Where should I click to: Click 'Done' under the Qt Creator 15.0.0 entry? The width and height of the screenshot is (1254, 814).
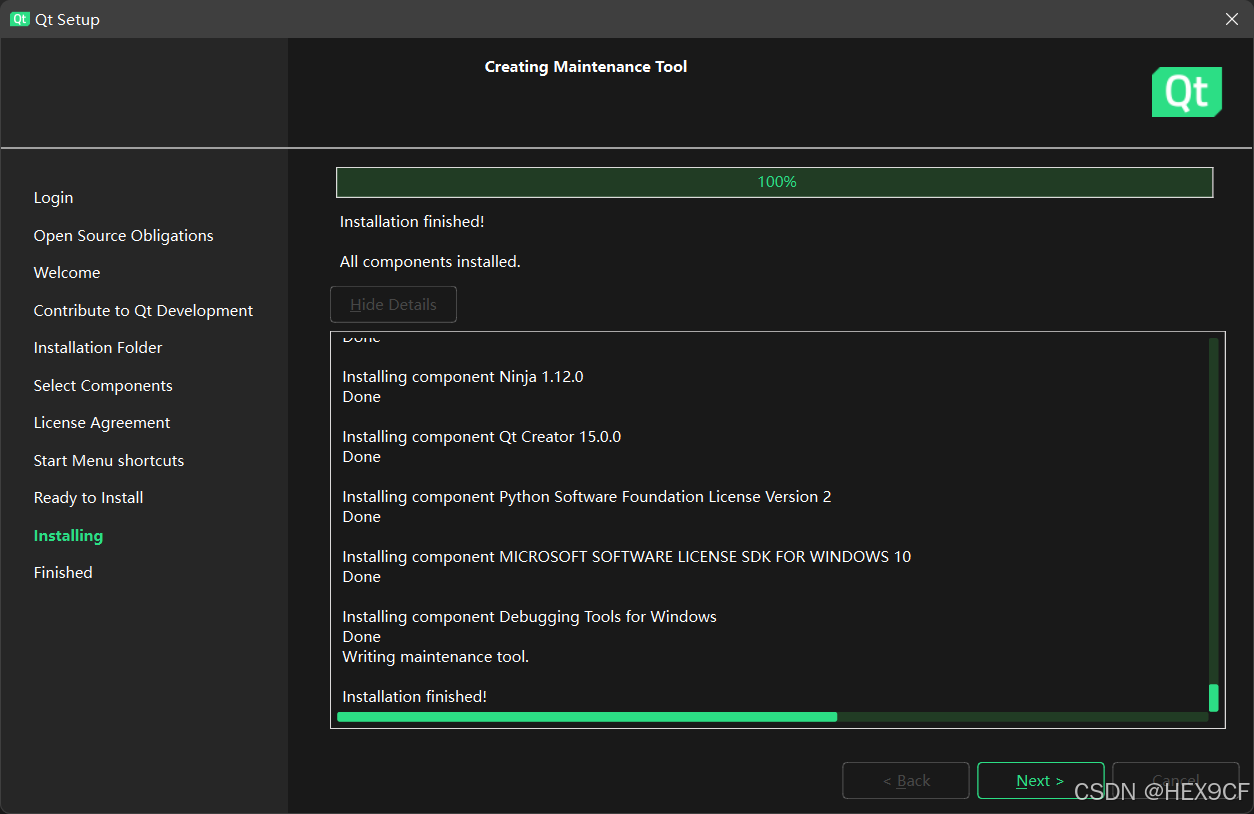coord(362,457)
